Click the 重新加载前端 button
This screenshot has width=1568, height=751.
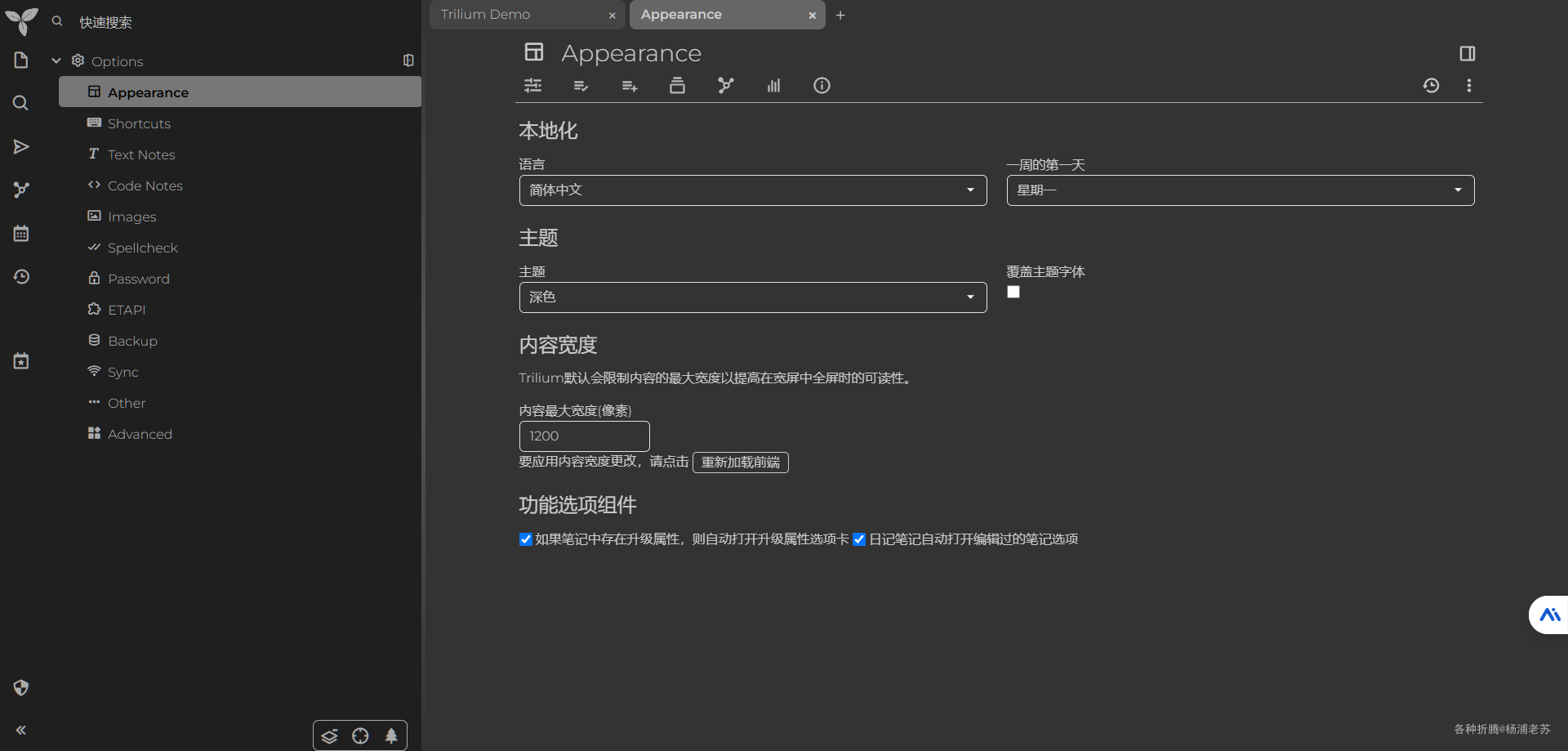pyautogui.click(x=741, y=463)
